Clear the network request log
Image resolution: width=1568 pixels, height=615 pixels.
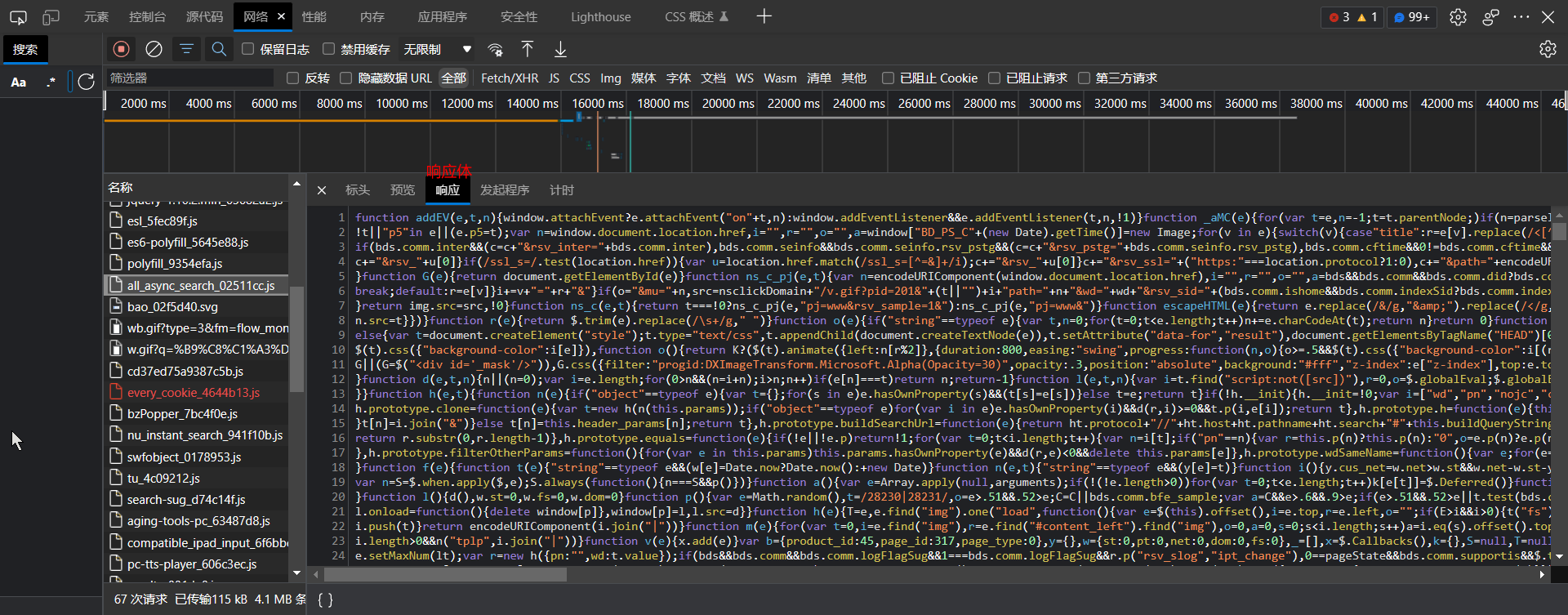click(x=154, y=49)
